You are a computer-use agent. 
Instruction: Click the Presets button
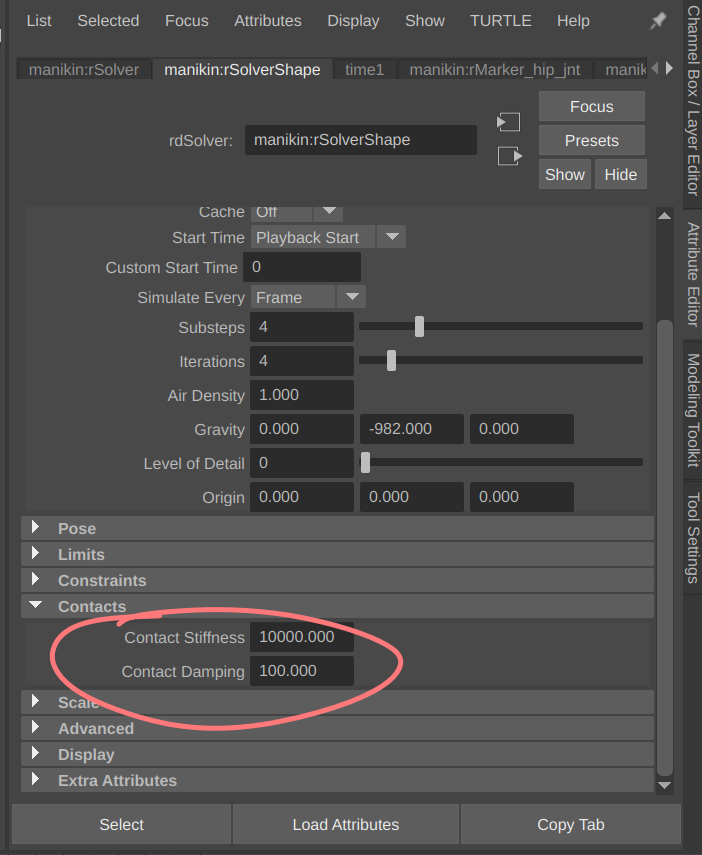592,140
